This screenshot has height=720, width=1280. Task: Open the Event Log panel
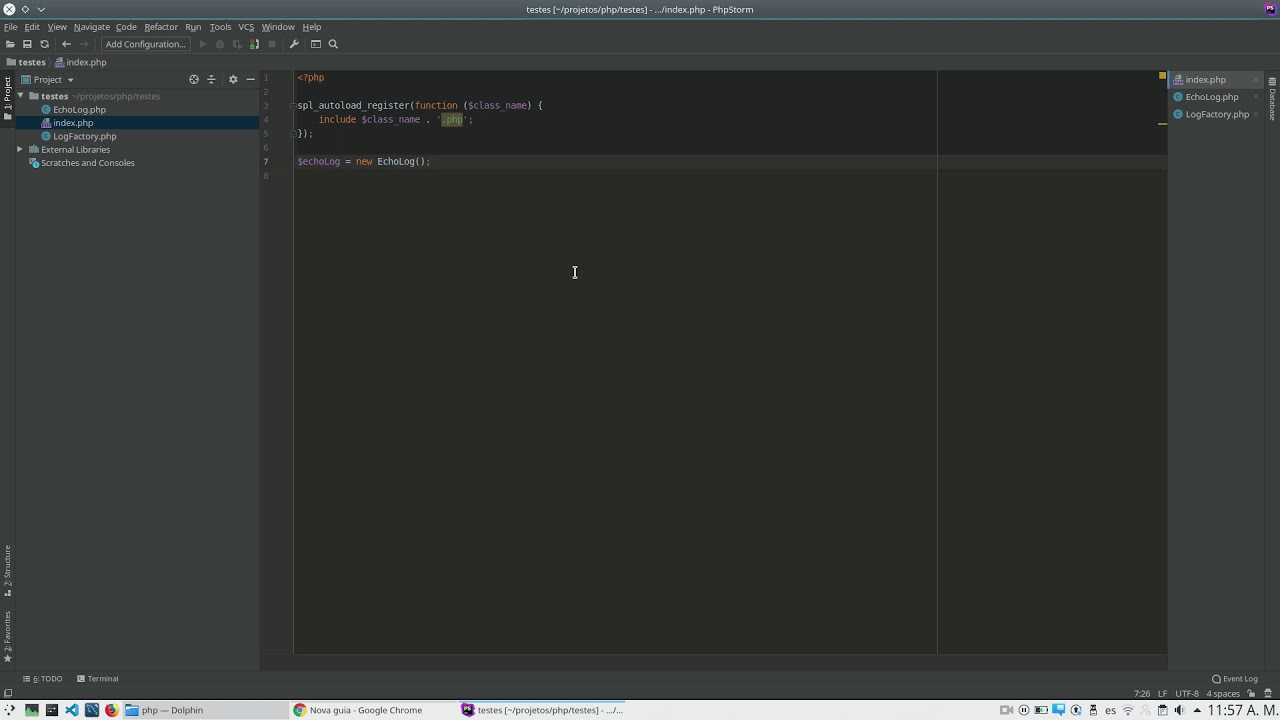point(1235,679)
